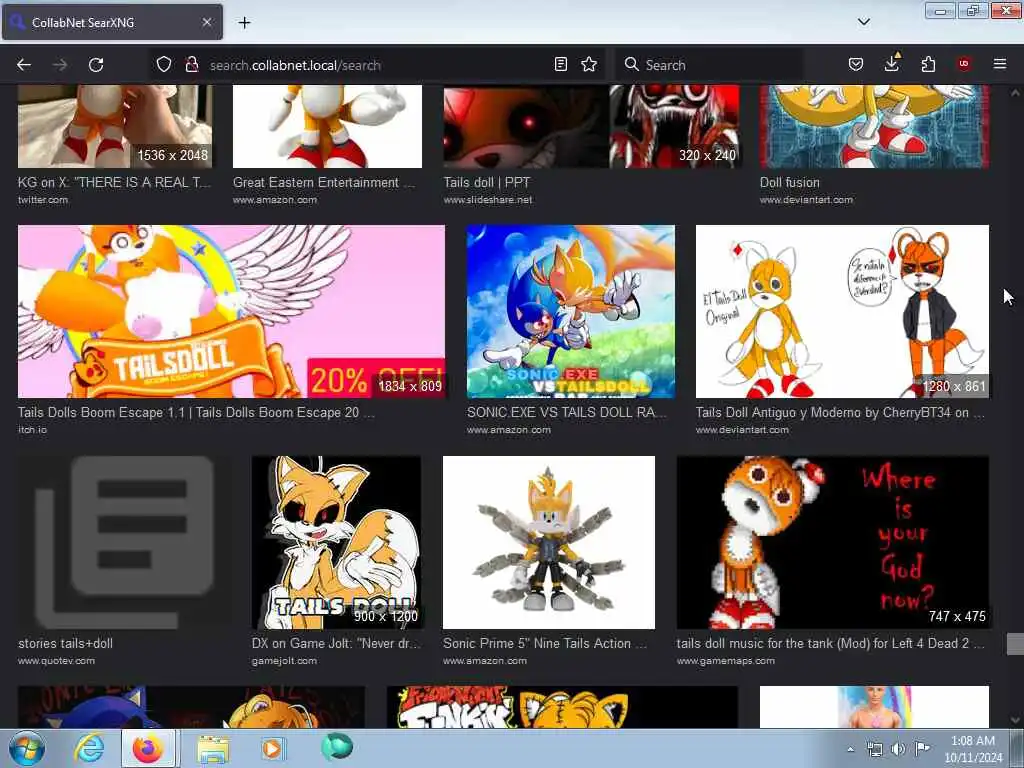The width and height of the screenshot is (1024, 768).
Task: Open 'Where is your God now?' image
Action: (833, 542)
